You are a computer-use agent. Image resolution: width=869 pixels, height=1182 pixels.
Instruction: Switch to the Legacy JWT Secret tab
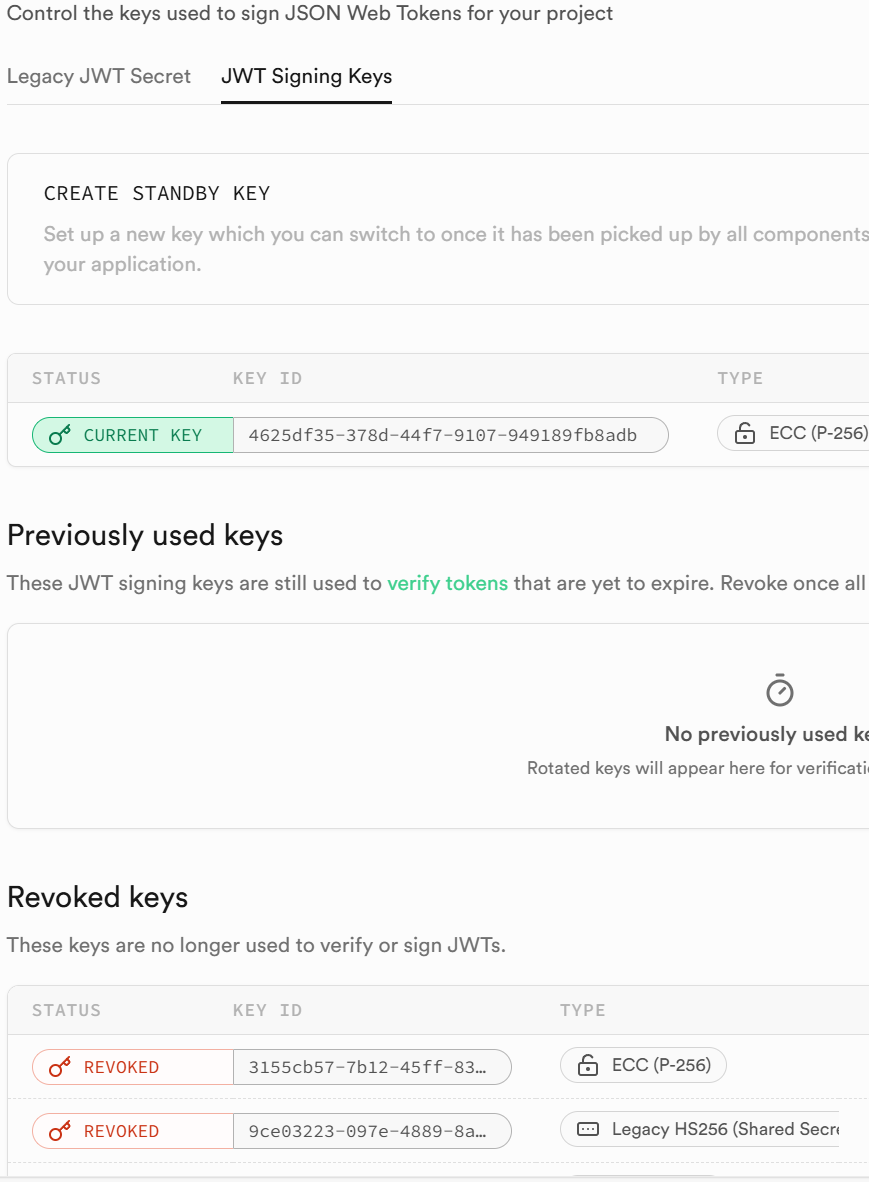pyautogui.click(x=99, y=77)
